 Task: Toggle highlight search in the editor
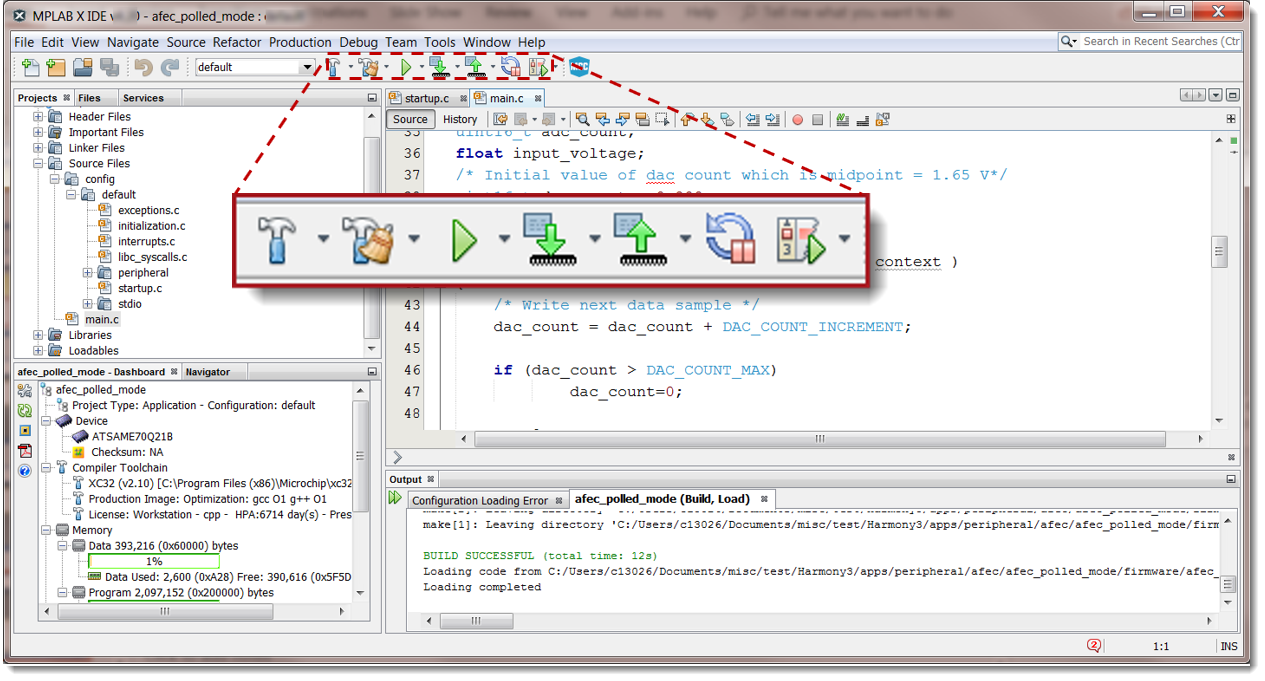point(844,119)
